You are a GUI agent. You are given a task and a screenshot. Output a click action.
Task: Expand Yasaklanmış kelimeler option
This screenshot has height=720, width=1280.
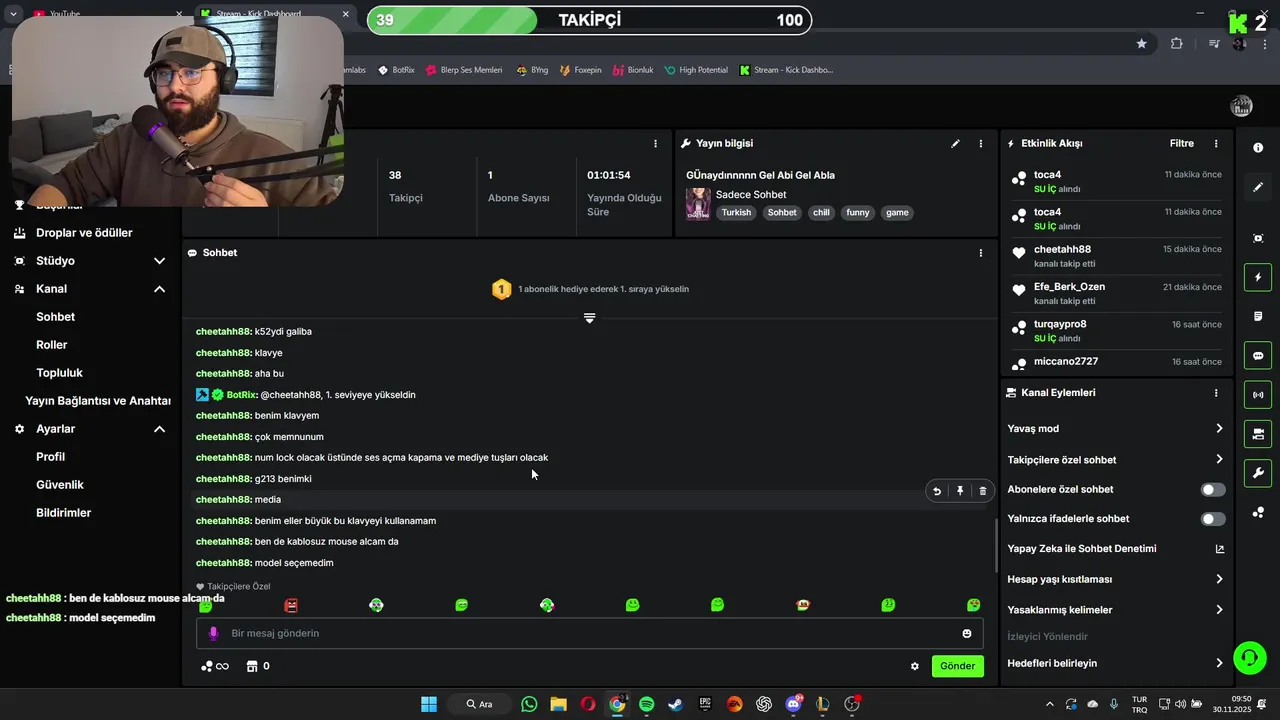1116,610
